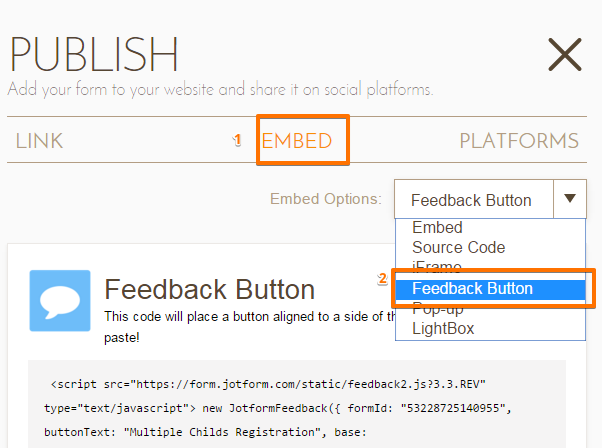Click the blue Feedback Button speech bubble icon
Image resolution: width=602 pixels, height=448 pixels.
click(60, 301)
